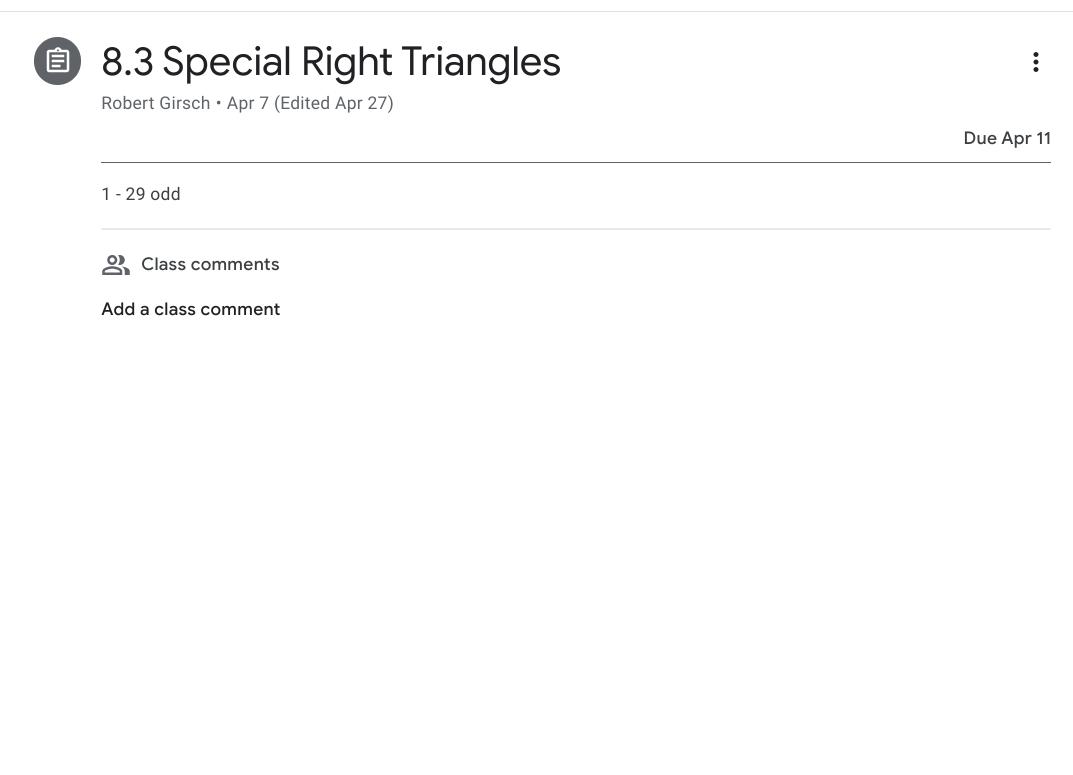Click the 8.3 section number in the title
The image size is (1073, 775).
coord(127,62)
